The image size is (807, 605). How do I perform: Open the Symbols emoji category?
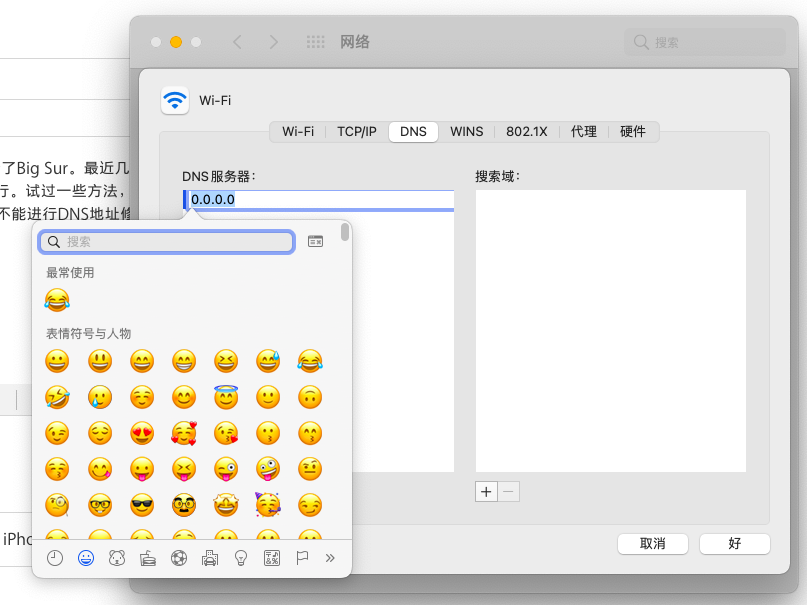271,558
